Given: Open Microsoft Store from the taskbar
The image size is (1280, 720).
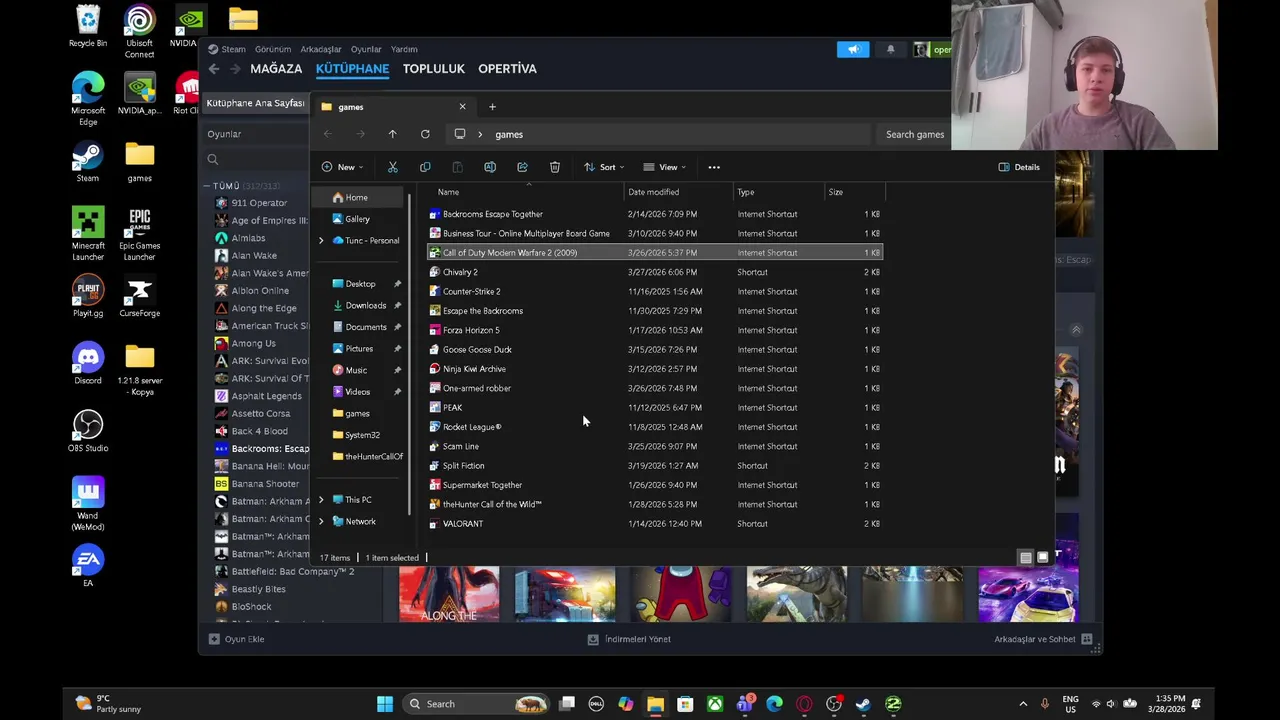Looking at the screenshot, I should coord(685,704).
